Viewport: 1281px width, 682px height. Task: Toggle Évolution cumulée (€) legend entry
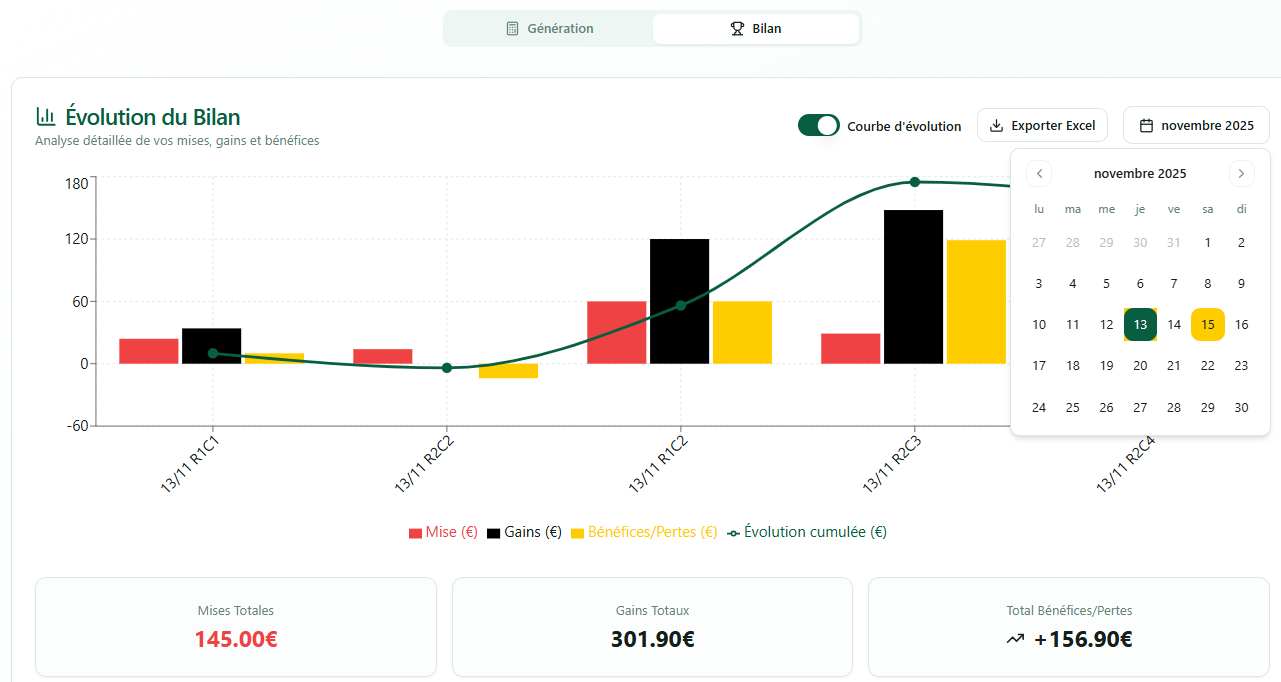806,532
